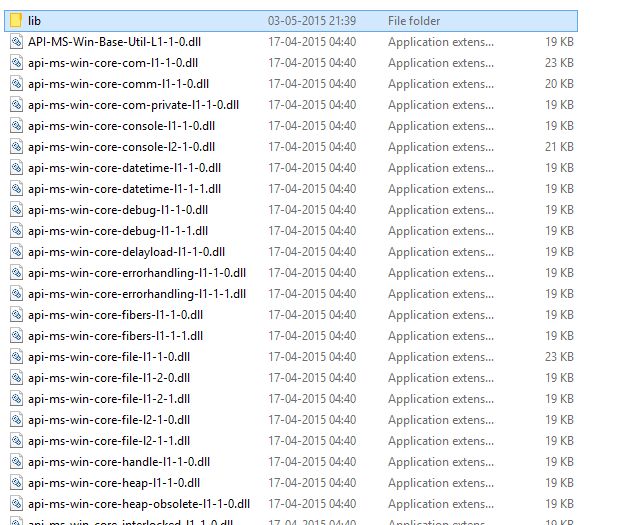Viewport: 637px width, 525px height.
Task: Click the icon of api-ms-win-core-datetime-l1-1-1.dll
Action: pyautogui.click(x=16, y=189)
